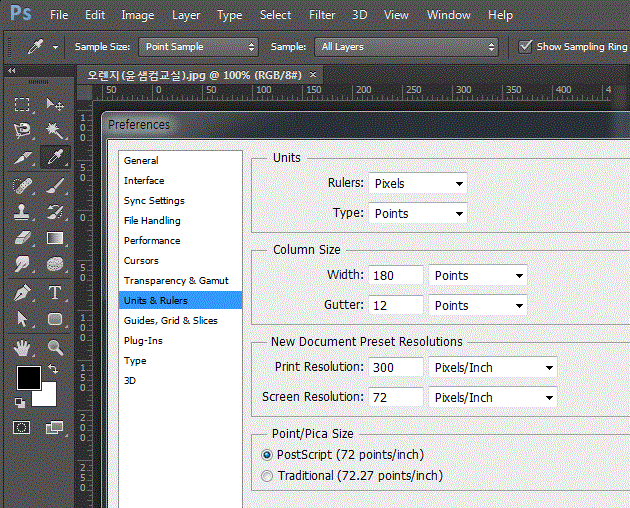Open the Type menu in menu bar
Screen dimensions: 630x508
pos(229,15)
